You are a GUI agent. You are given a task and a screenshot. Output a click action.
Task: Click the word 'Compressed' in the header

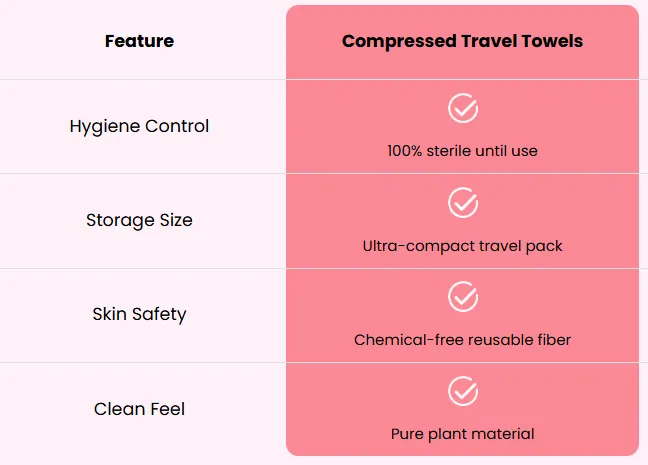click(399, 42)
